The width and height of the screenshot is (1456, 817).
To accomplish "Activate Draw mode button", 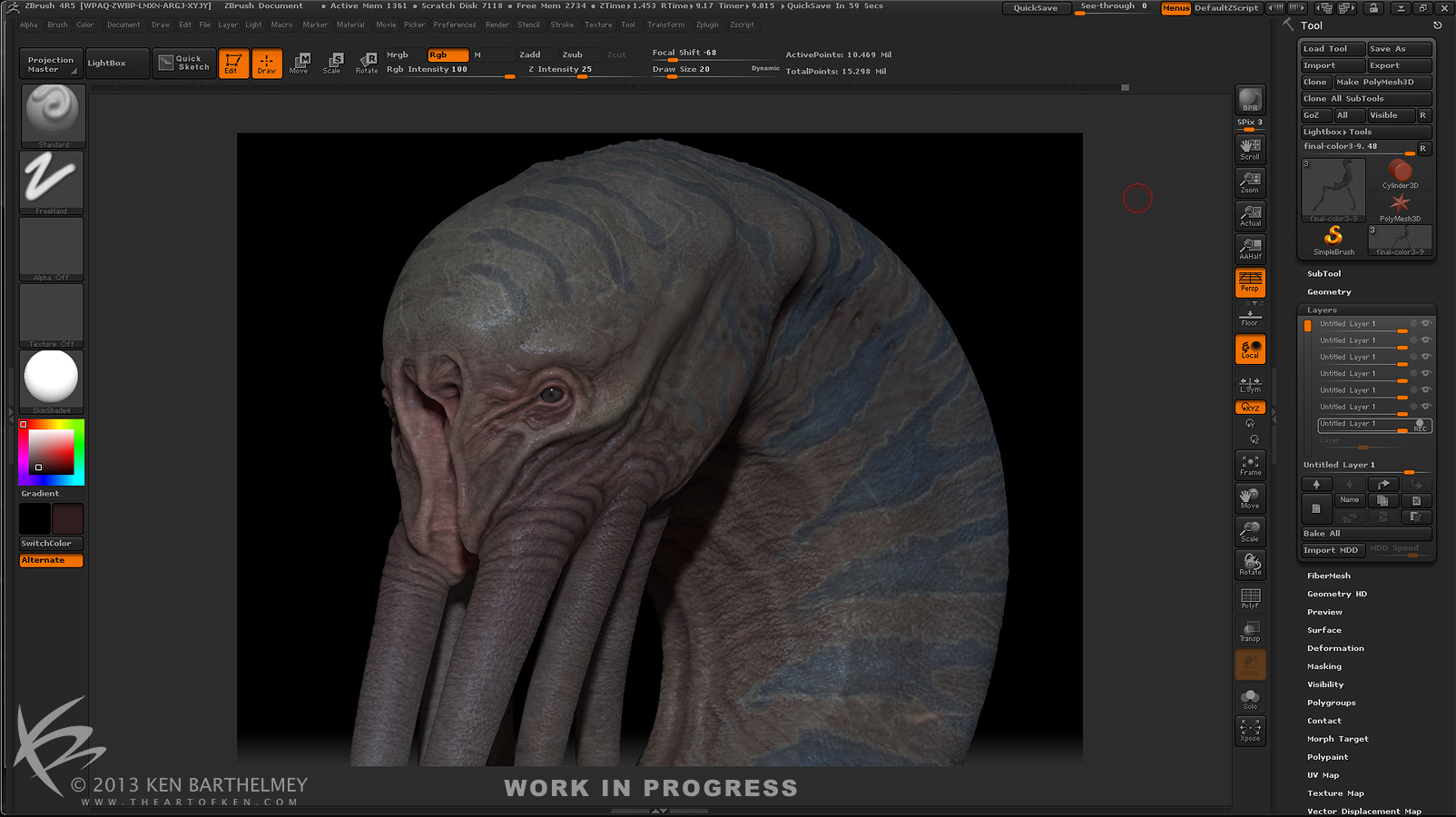I will [x=267, y=64].
